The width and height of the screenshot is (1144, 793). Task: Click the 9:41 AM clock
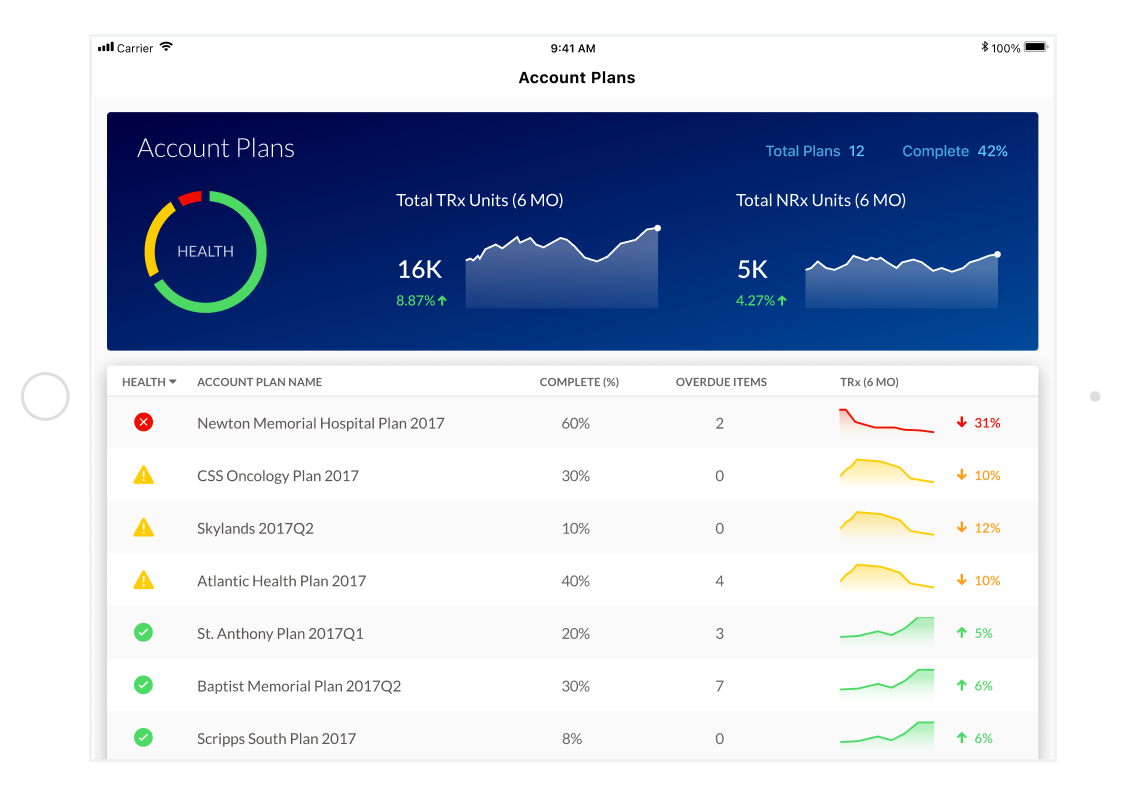[x=573, y=48]
